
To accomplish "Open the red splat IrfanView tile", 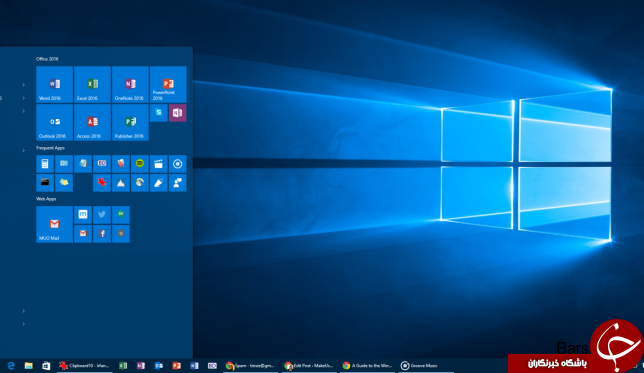I will pos(102,183).
